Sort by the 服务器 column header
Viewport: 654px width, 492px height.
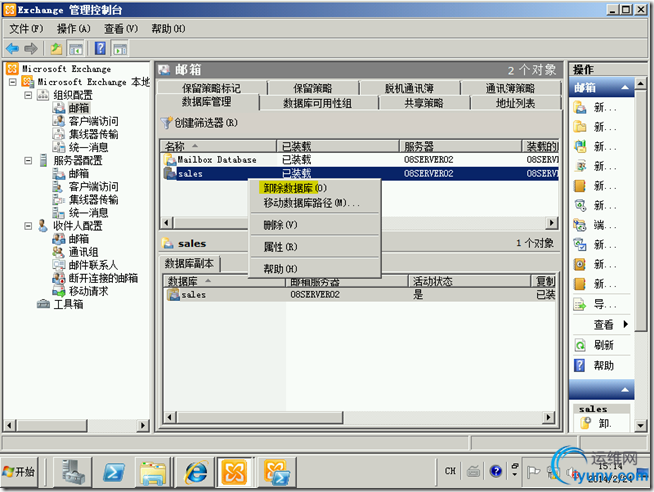(460, 146)
